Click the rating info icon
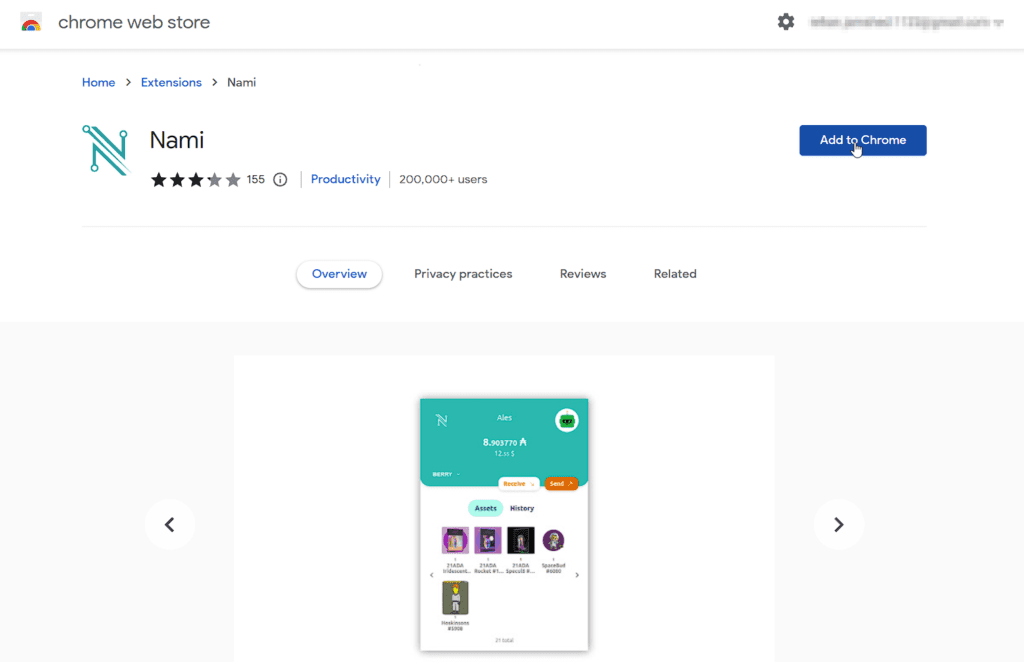This screenshot has width=1024, height=662. coord(280,180)
